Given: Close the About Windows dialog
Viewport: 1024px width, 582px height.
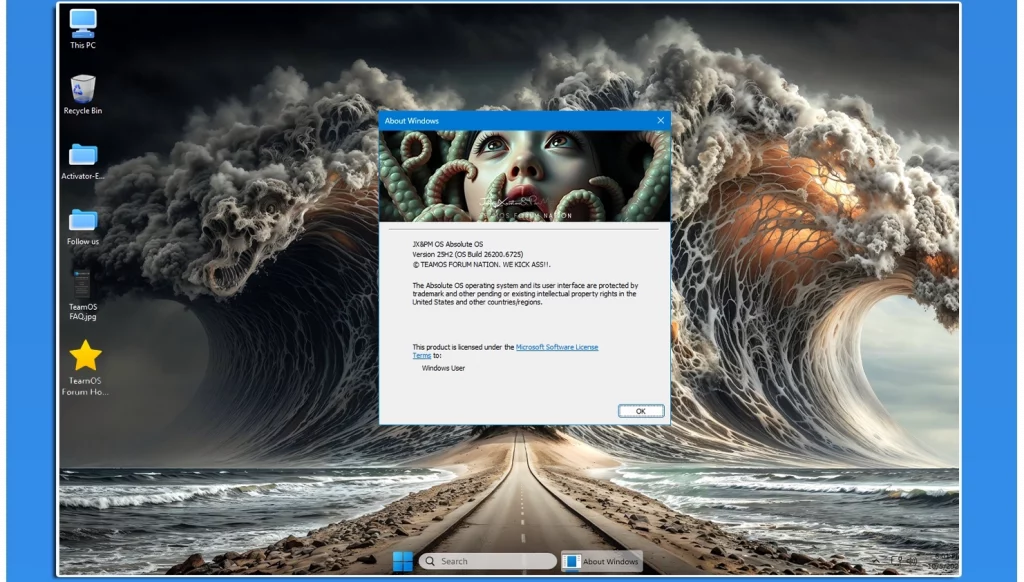Looking at the screenshot, I should coord(660,120).
